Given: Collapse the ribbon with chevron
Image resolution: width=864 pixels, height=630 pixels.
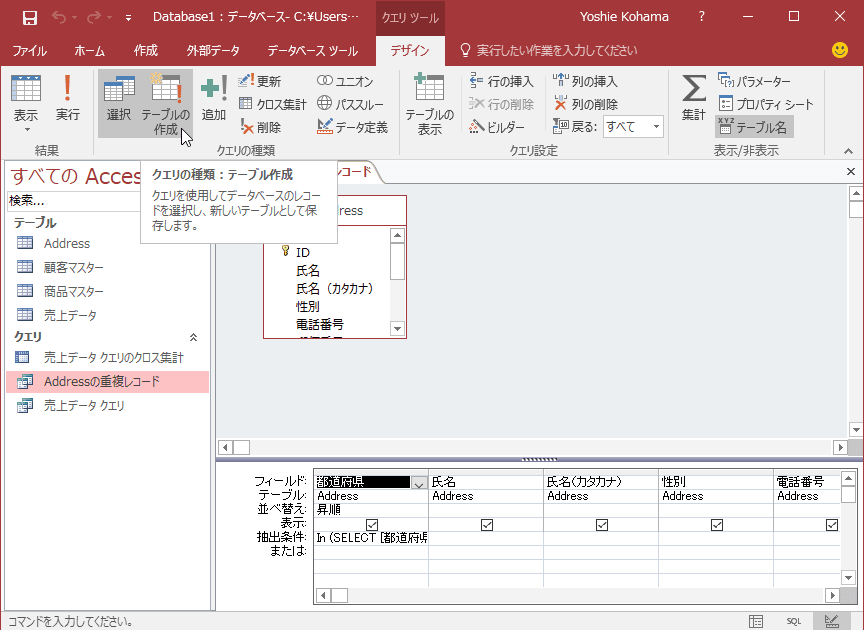Looking at the screenshot, I should click(x=848, y=151).
